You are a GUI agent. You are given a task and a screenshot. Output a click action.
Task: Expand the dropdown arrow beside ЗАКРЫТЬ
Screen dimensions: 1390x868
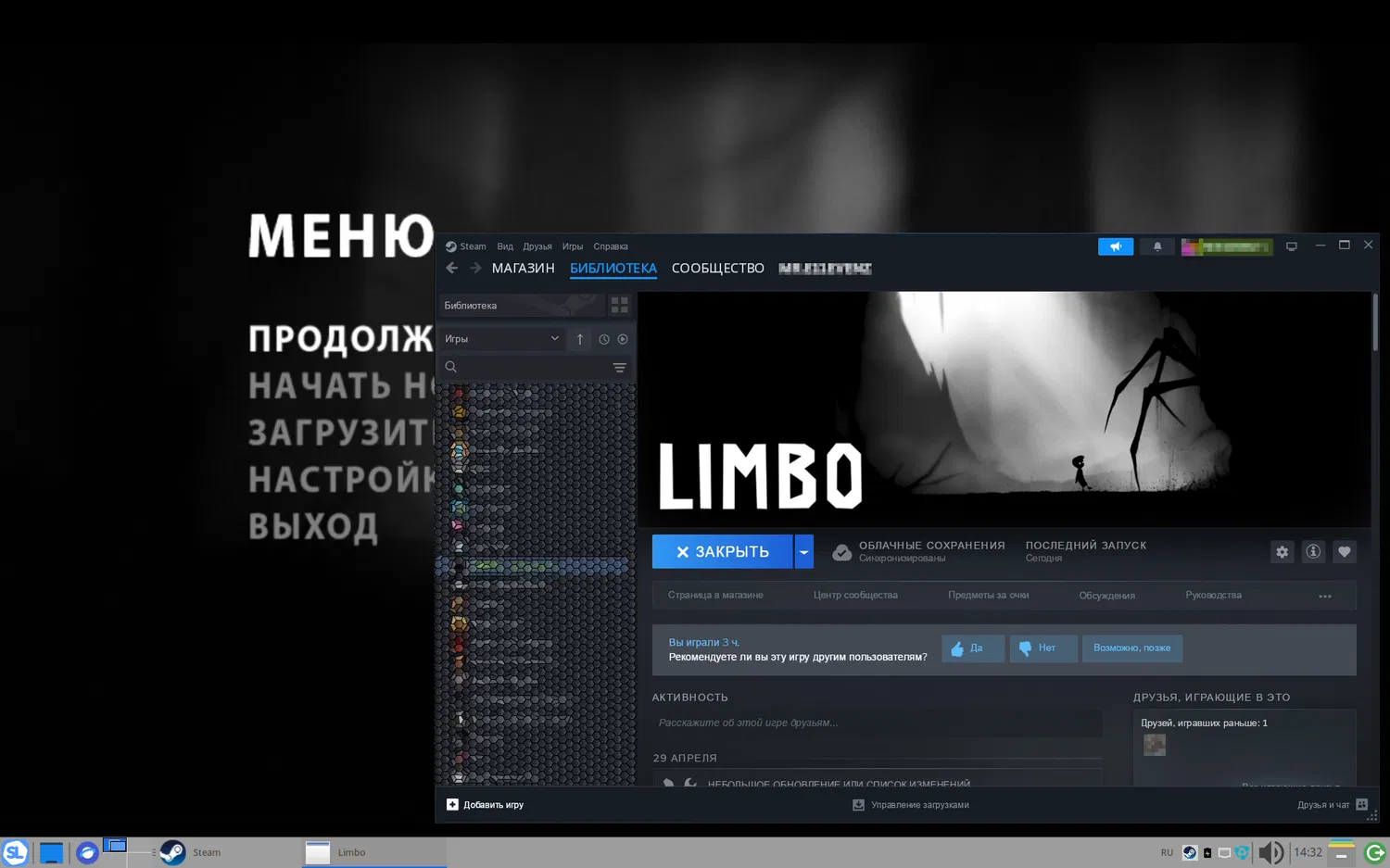tap(803, 552)
